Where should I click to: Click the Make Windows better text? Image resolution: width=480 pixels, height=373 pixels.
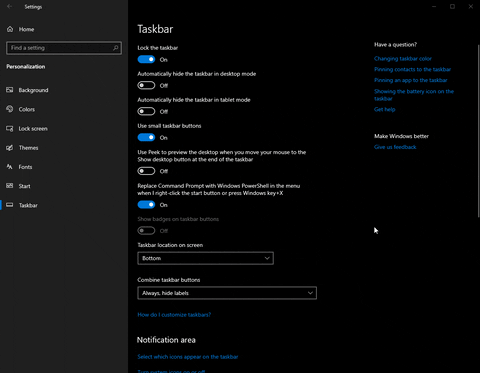[401, 136]
